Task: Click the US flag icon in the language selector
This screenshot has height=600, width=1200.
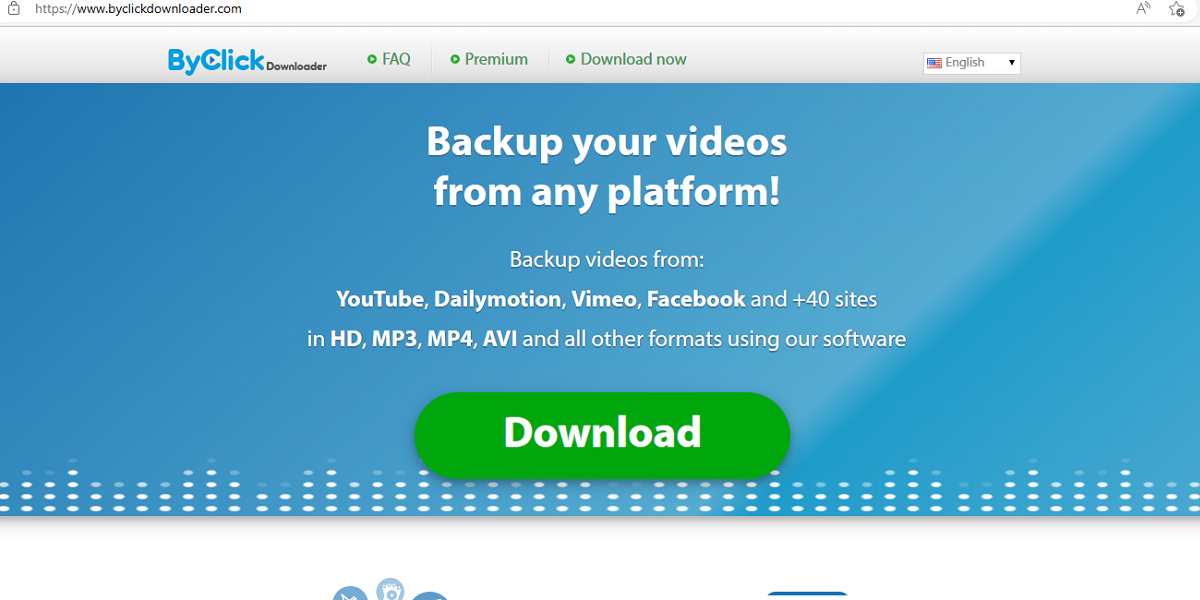Action: click(x=934, y=63)
